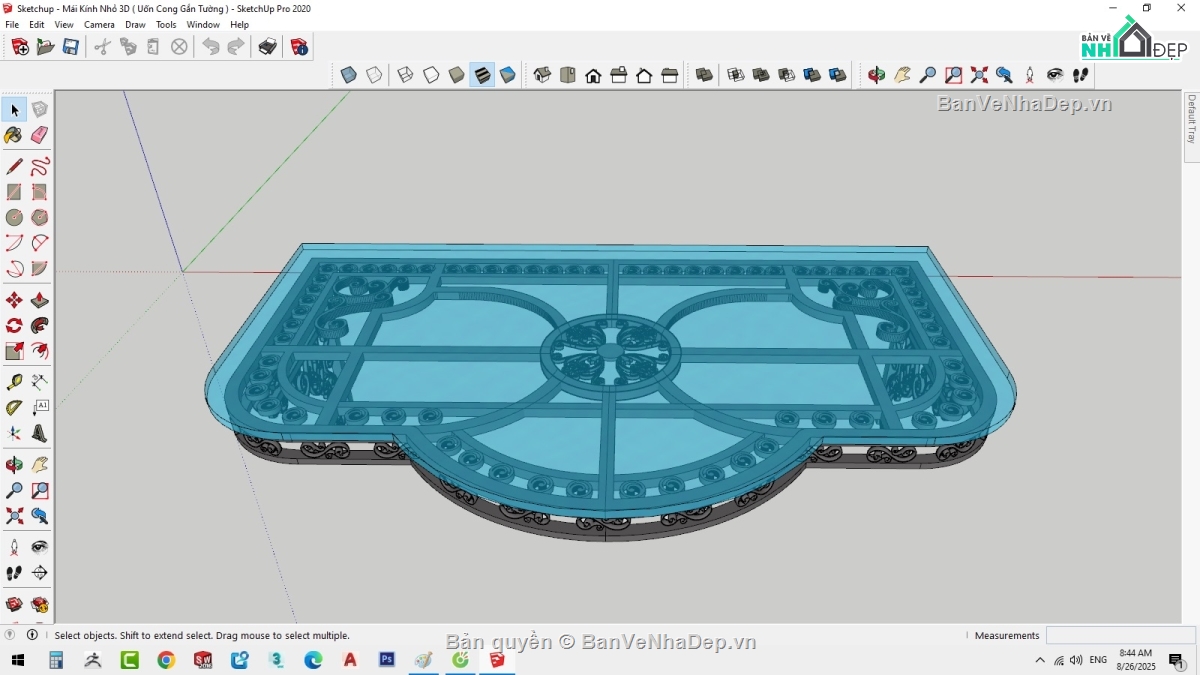
Task: Open the Tools menu
Action: pyautogui.click(x=166, y=24)
